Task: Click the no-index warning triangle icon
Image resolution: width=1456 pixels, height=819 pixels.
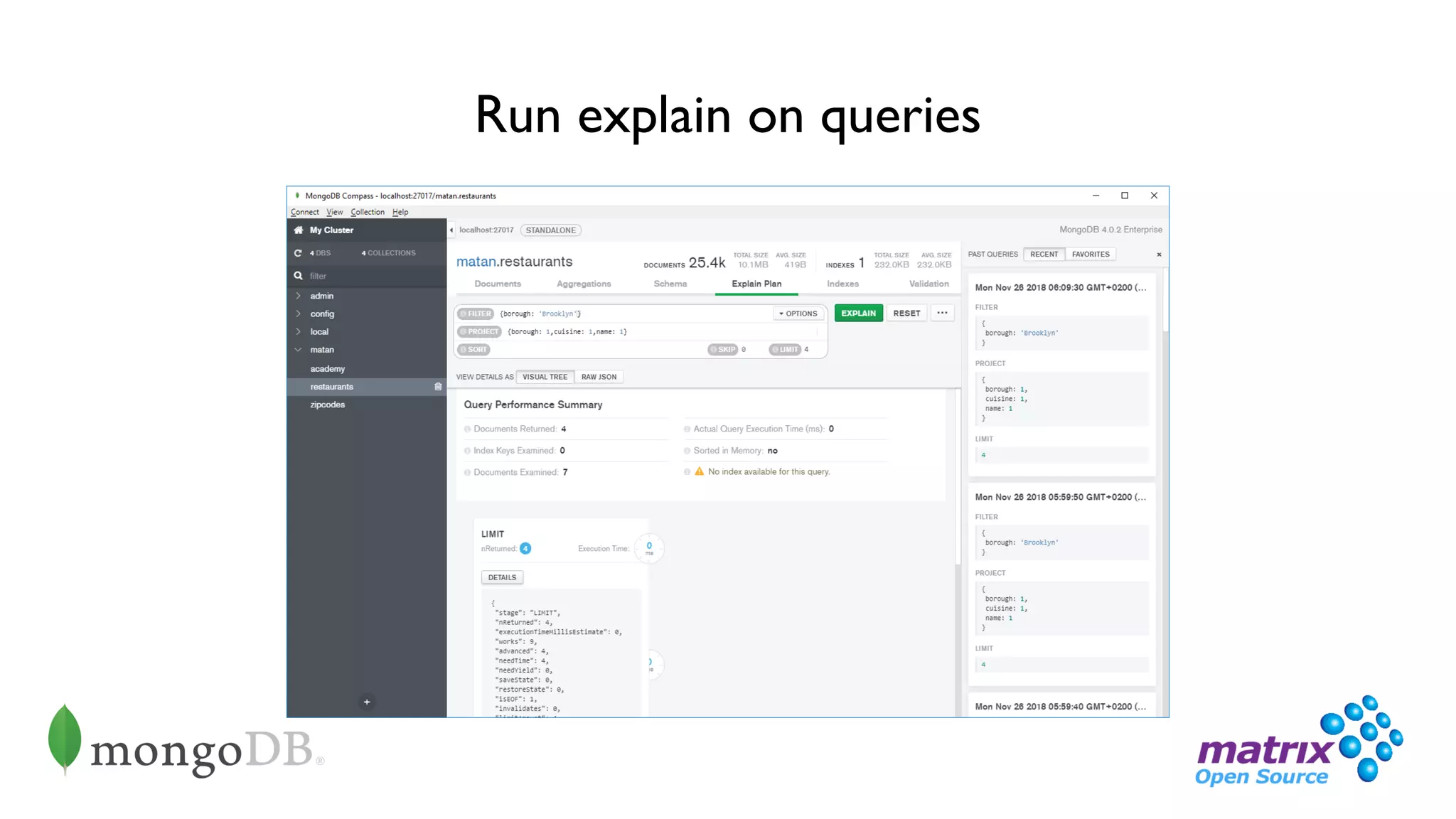Action: pyautogui.click(x=699, y=471)
